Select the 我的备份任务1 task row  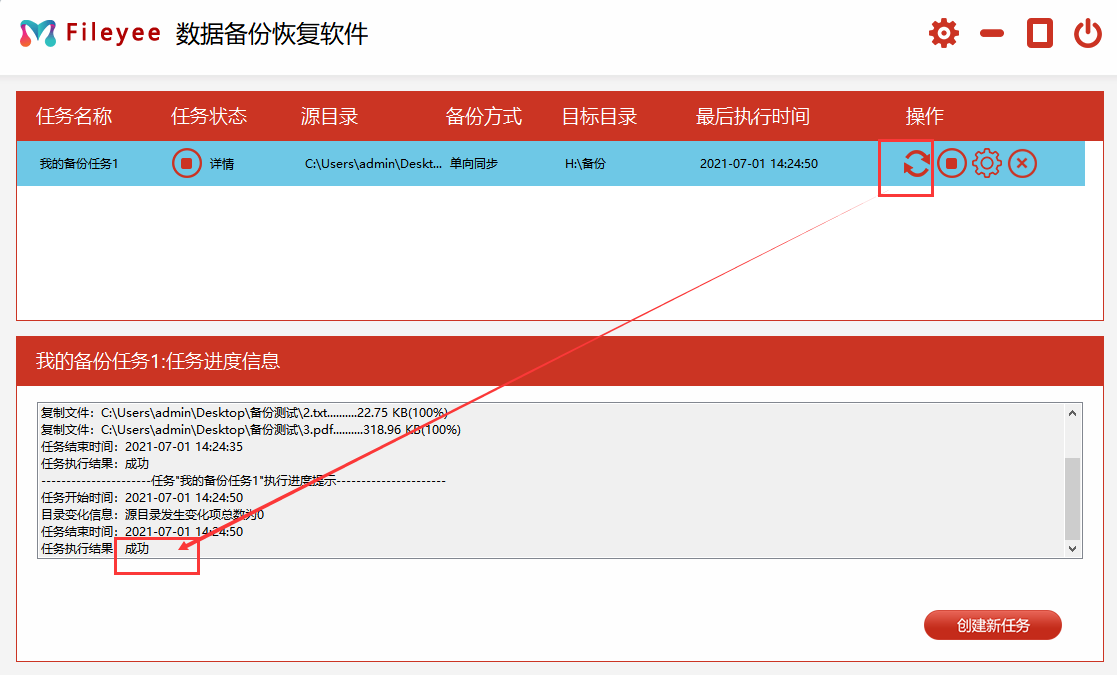(450, 163)
